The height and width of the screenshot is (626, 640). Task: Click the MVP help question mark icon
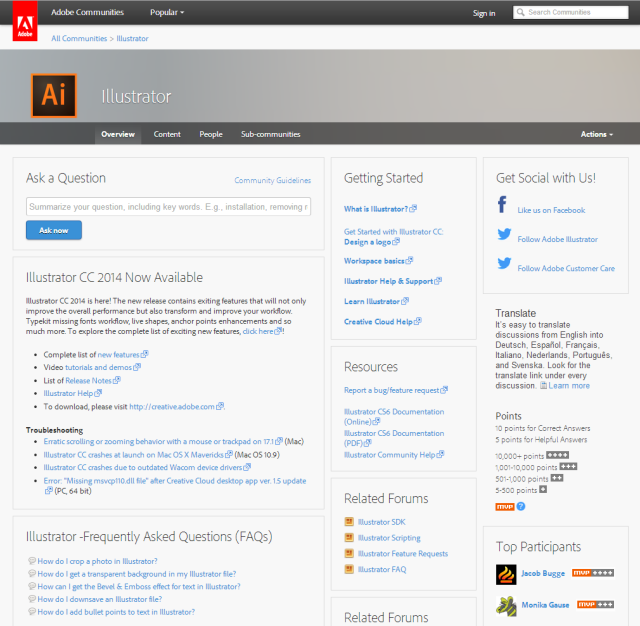click(x=521, y=506)
